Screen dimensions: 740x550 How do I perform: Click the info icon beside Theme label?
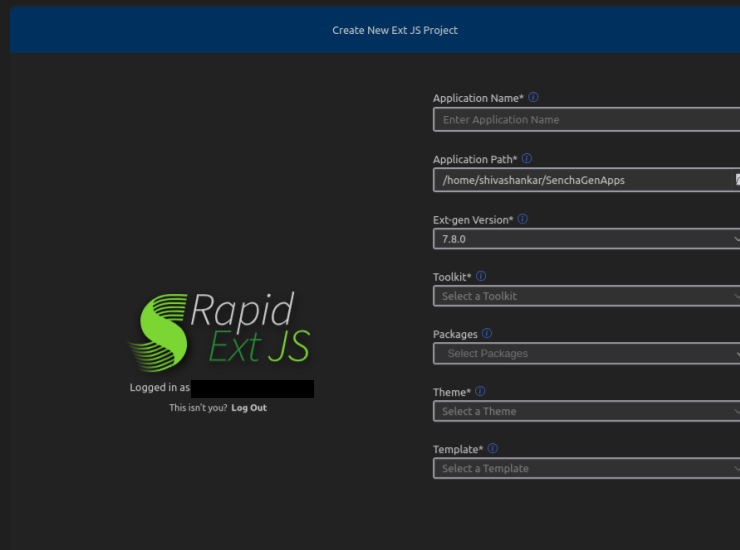(x=481, y=392)
